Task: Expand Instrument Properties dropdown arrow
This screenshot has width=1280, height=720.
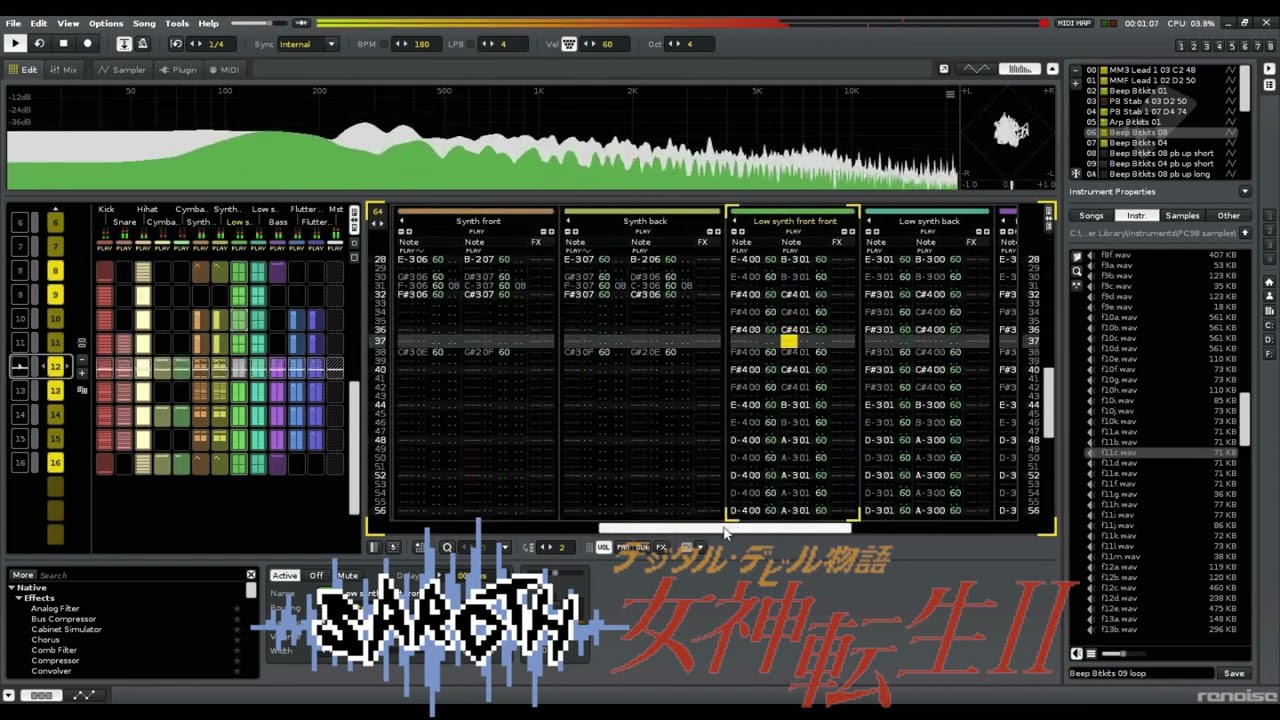Action: coord(1245,191)
